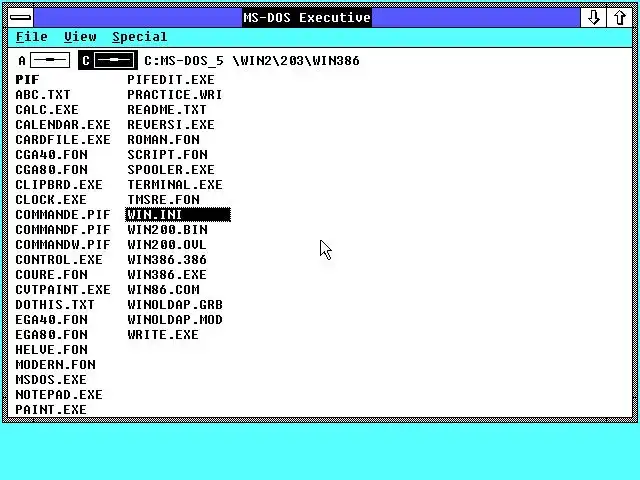Select DOTHIS.TXT file
This screenshot has width=640, height=480.
click(55, 304)
